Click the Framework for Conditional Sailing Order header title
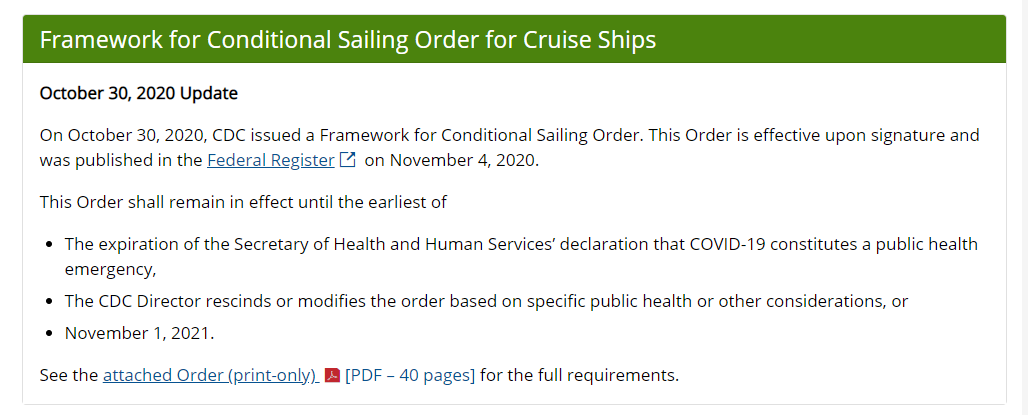 click(348, 39)
